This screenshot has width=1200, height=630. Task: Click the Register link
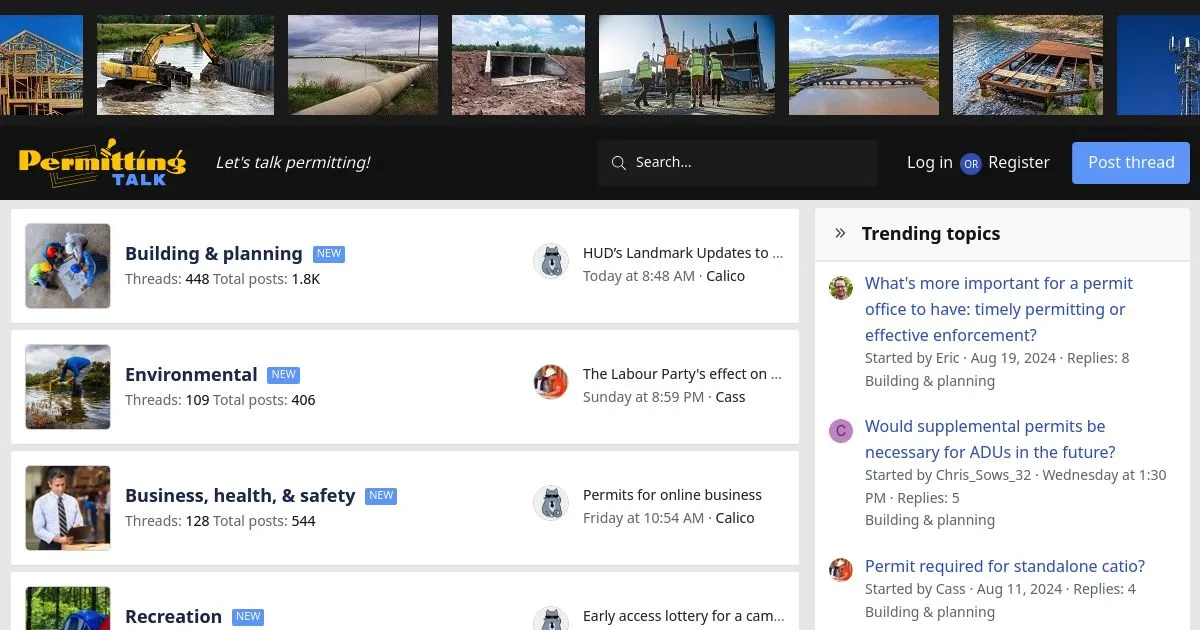click(x=1019, y=162)
